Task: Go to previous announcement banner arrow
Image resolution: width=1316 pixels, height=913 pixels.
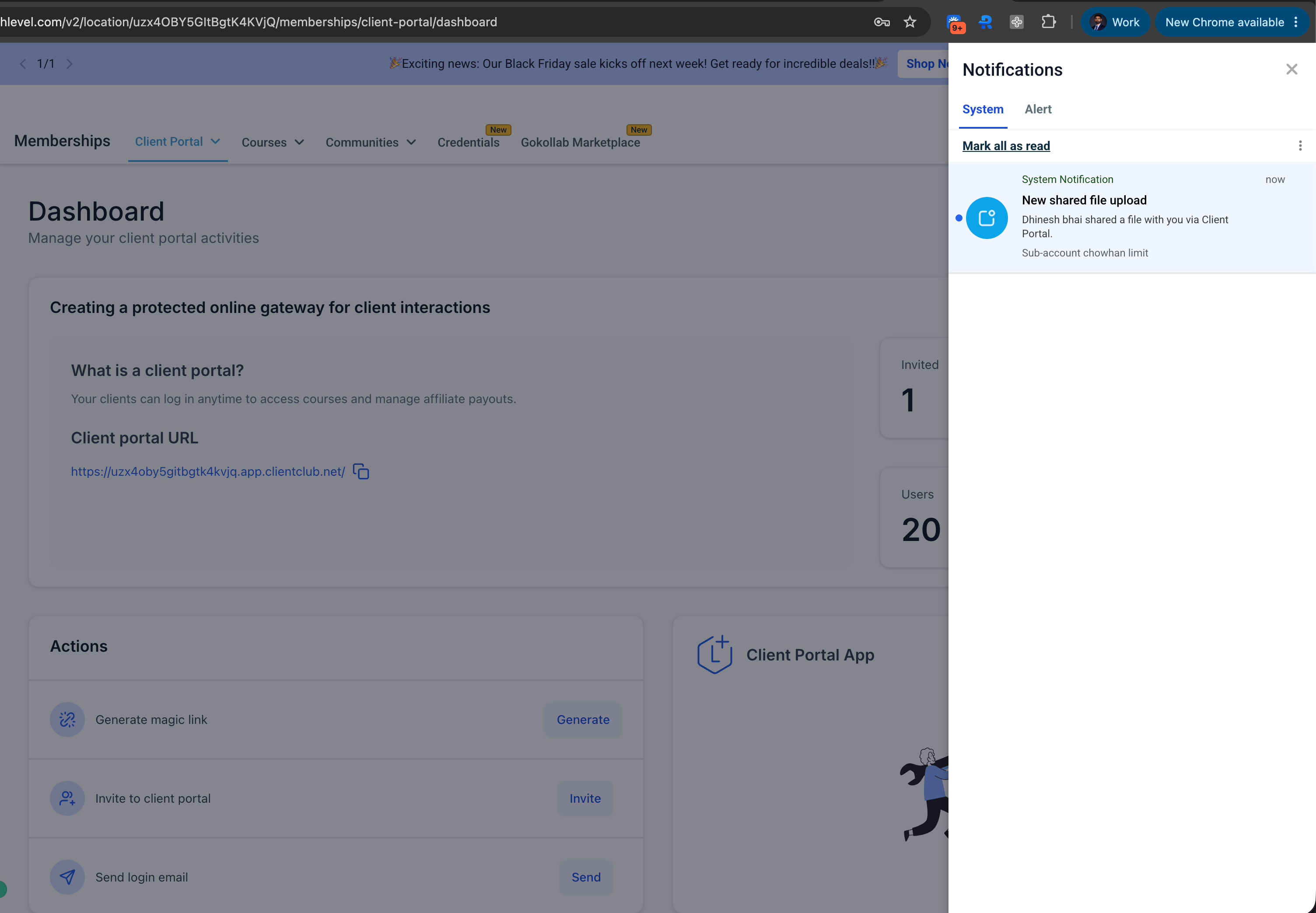Action: pos(23,64)
